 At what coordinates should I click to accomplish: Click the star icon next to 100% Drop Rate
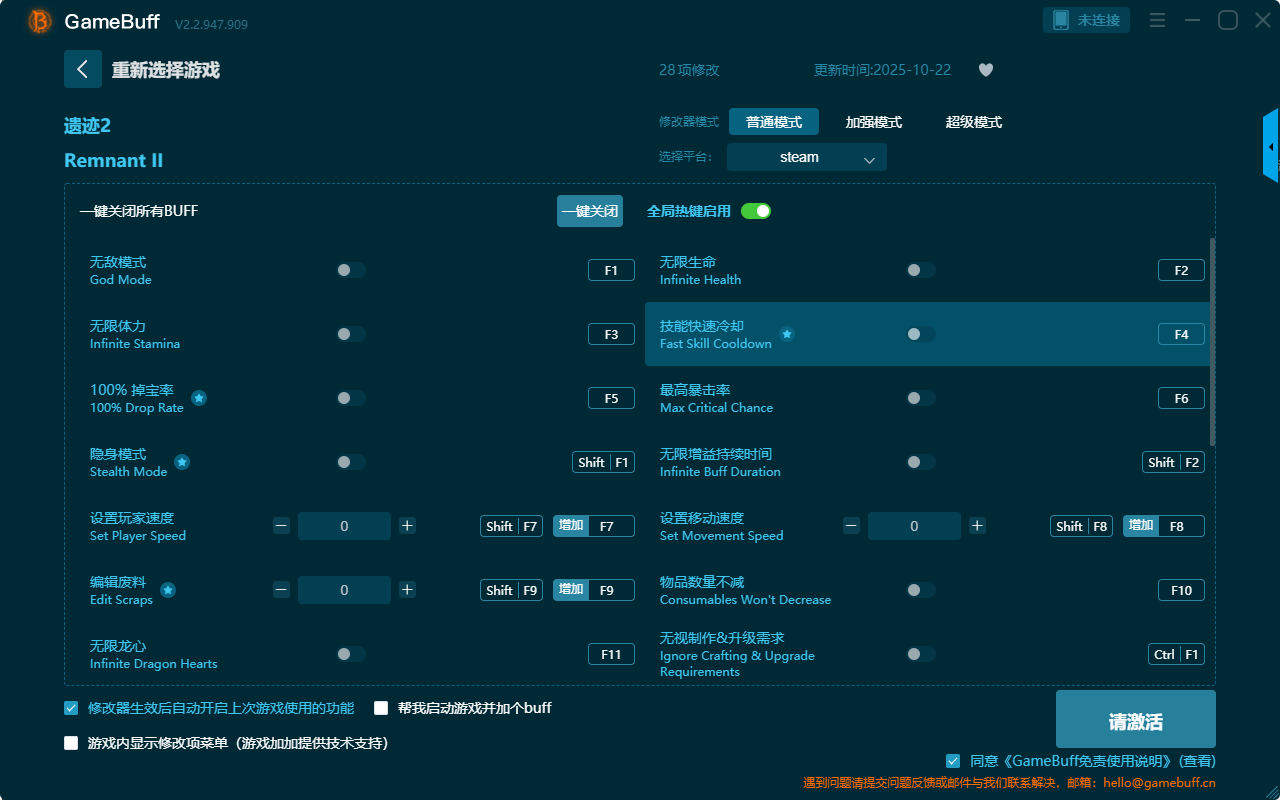[x=199, y=398]
